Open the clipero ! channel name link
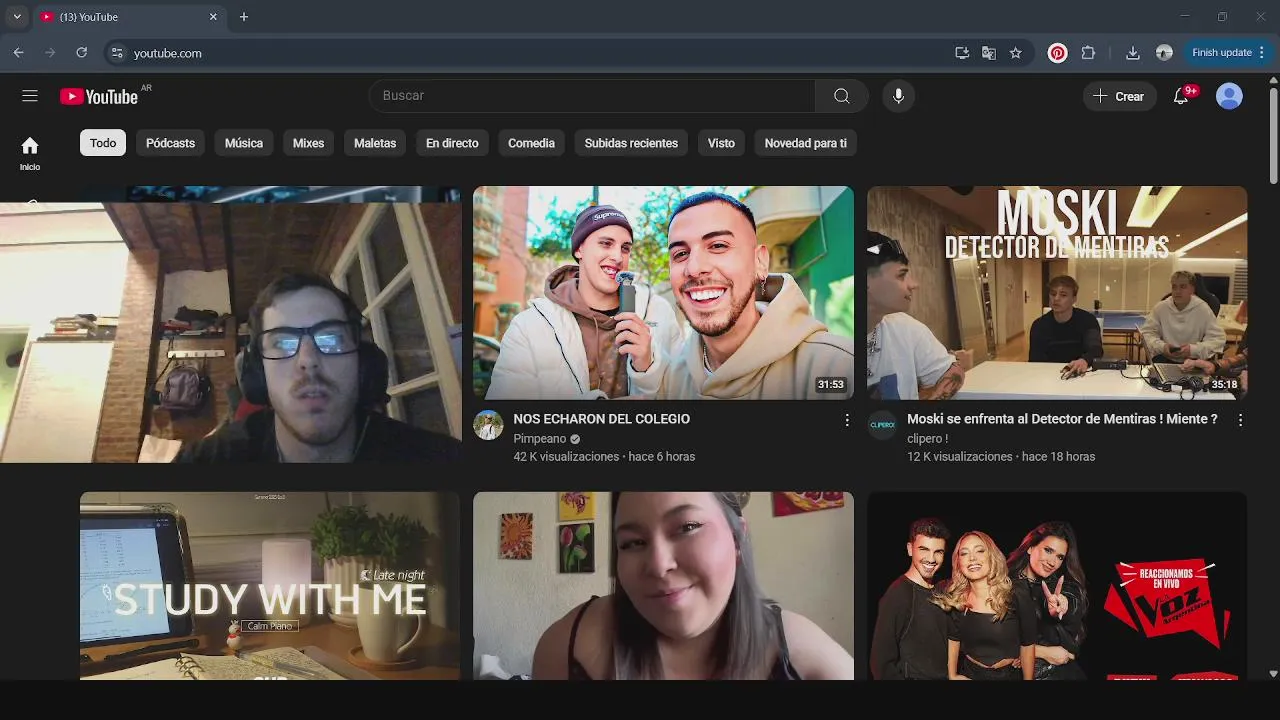The height and width of the screenshot is (720, 1280). pos(927,439)
